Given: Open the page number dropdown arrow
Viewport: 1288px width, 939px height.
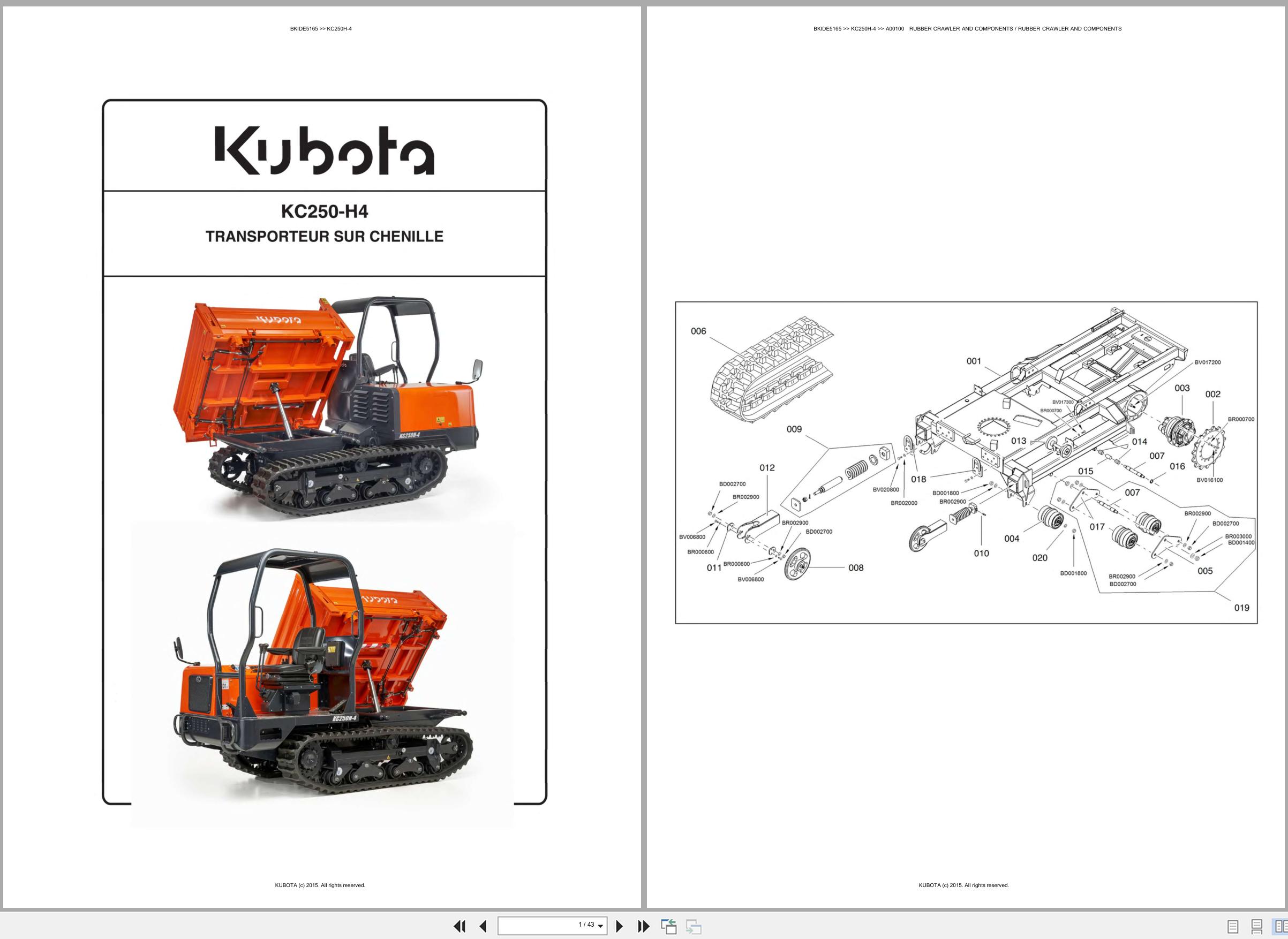Looking at the screenshot, I should click(600, 927).
